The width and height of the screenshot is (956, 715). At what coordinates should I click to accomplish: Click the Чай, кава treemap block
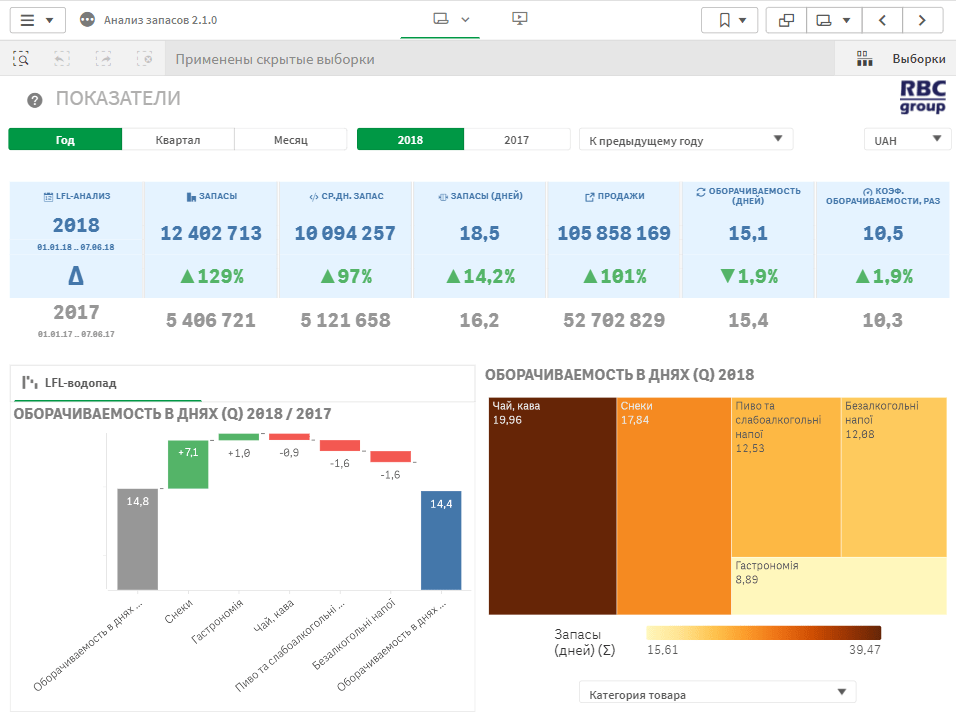pos(552,505)
